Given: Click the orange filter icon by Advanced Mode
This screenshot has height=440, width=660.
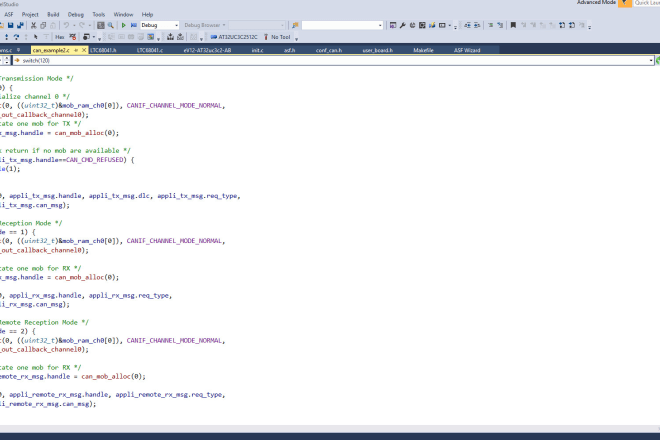Looking at the screenshot, I should (625, 3).
